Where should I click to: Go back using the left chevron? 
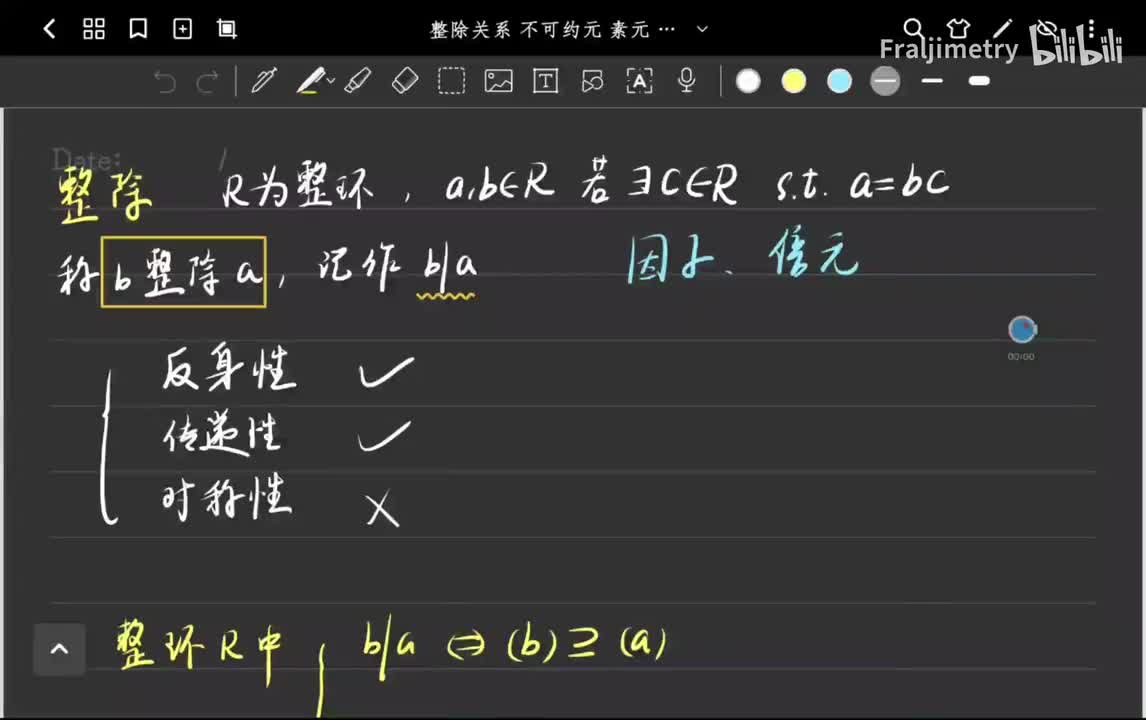(50, 29)
